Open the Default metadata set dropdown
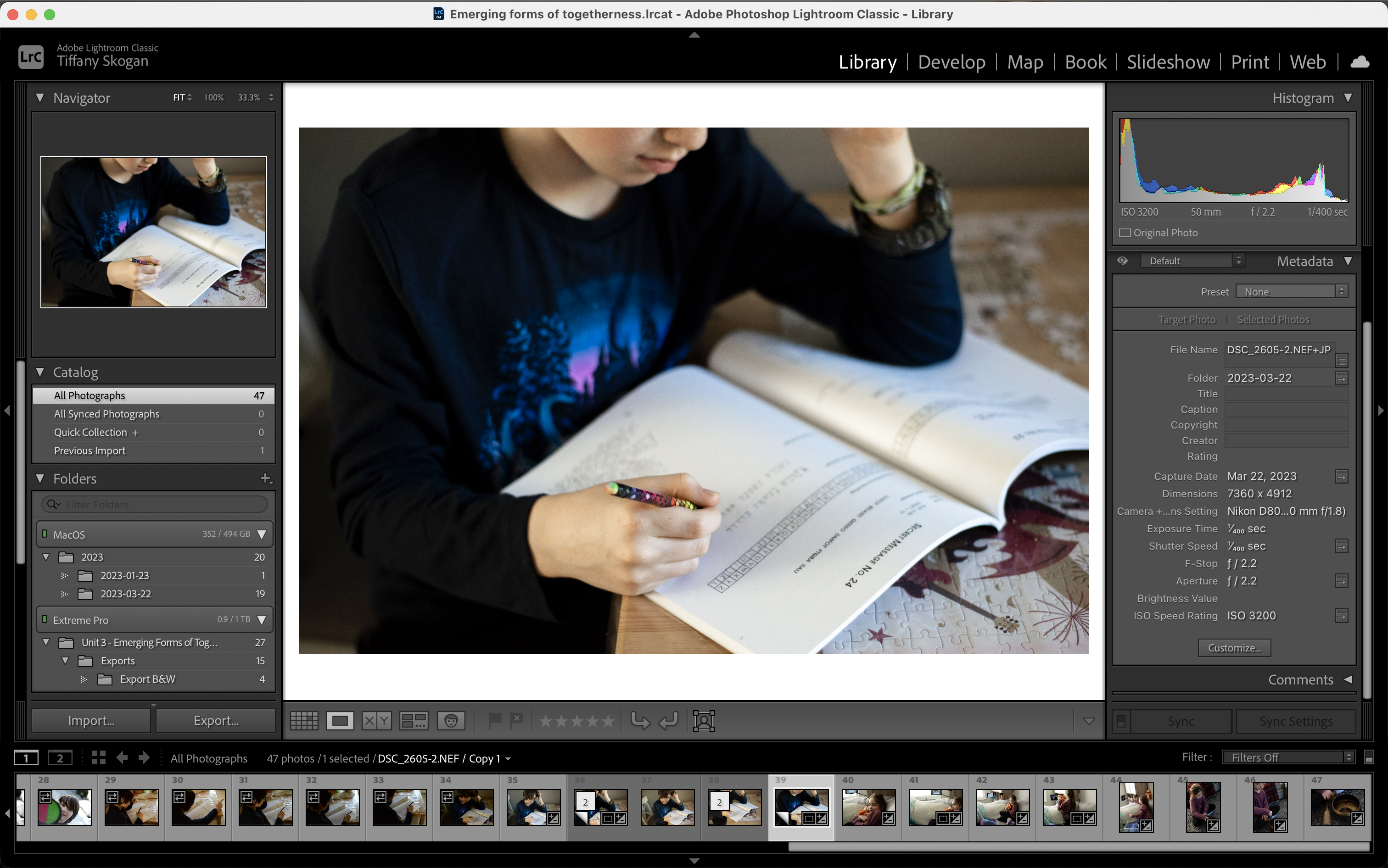 (1193, 261)
